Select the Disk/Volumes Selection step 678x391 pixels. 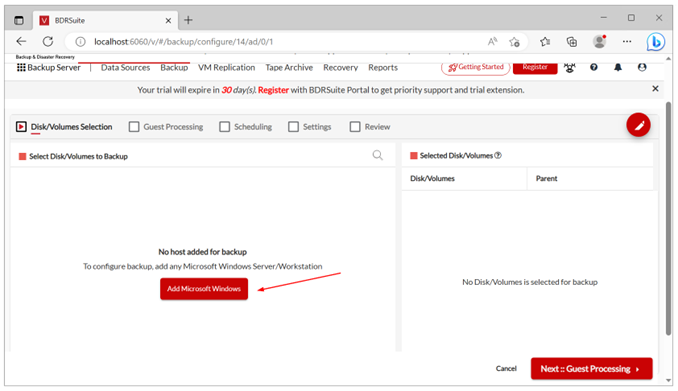click(x=64, y=127)
